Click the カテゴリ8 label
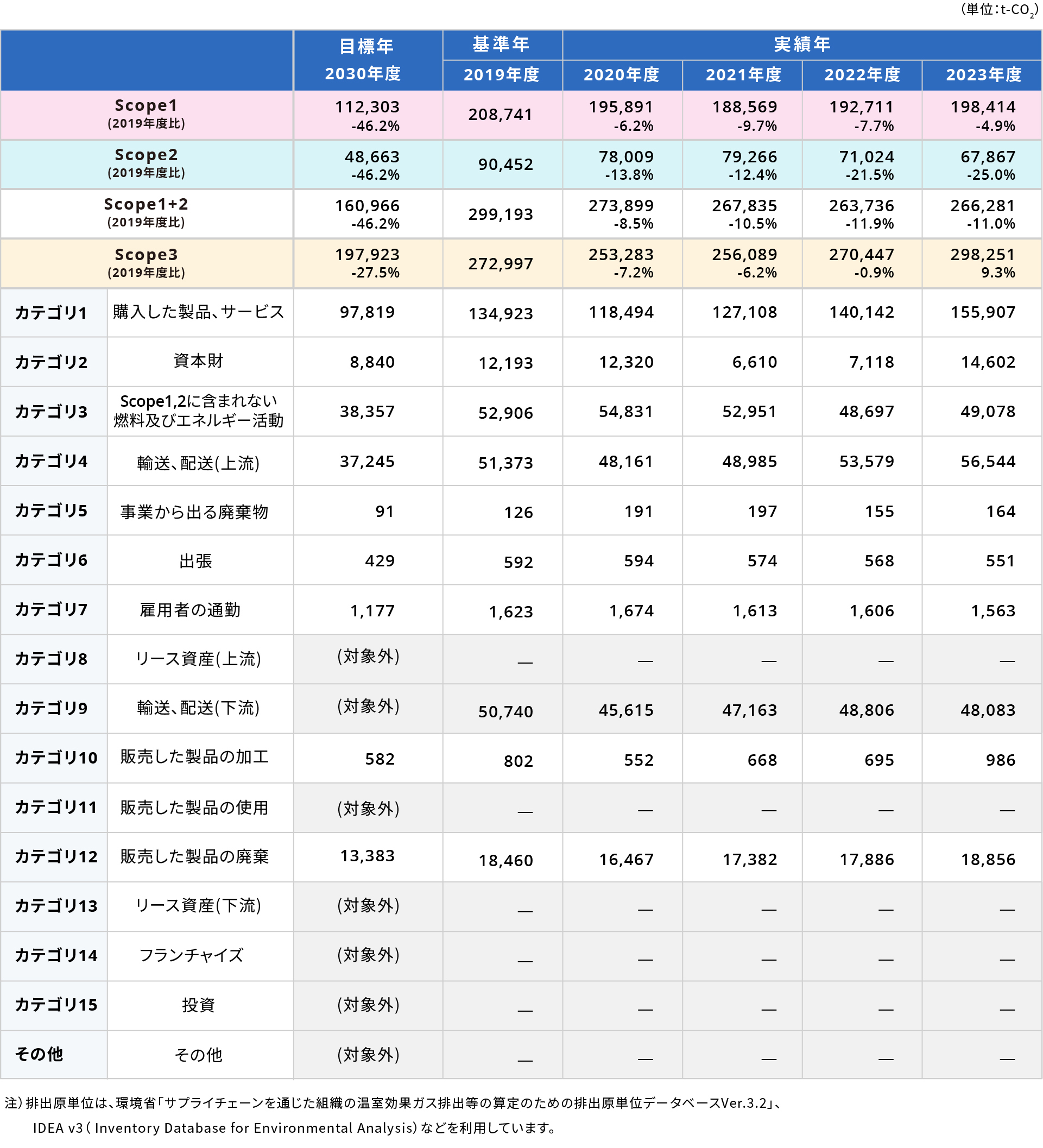 (x=51, y=660)
